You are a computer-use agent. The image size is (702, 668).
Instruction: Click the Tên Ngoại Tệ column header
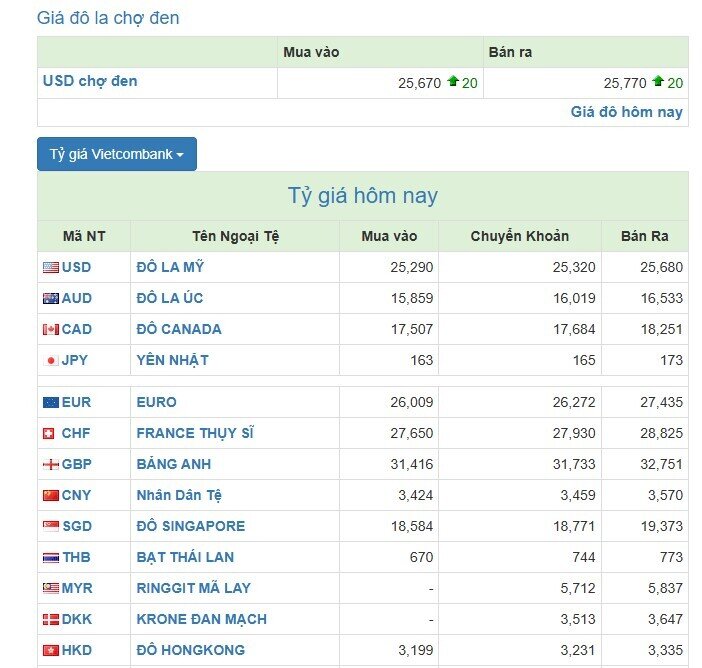pos(235,236)
